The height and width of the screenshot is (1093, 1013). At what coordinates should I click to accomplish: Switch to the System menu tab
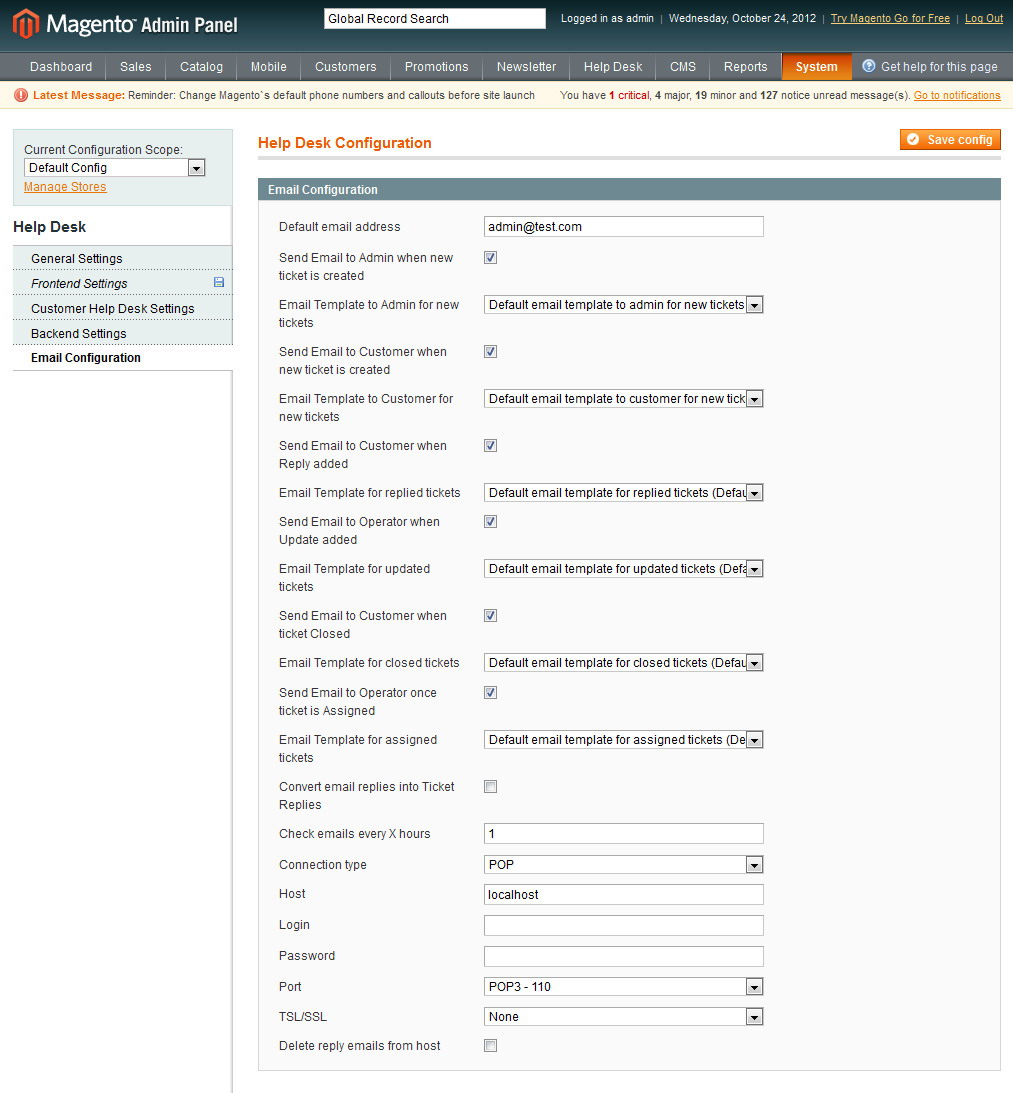pos(816,67)
